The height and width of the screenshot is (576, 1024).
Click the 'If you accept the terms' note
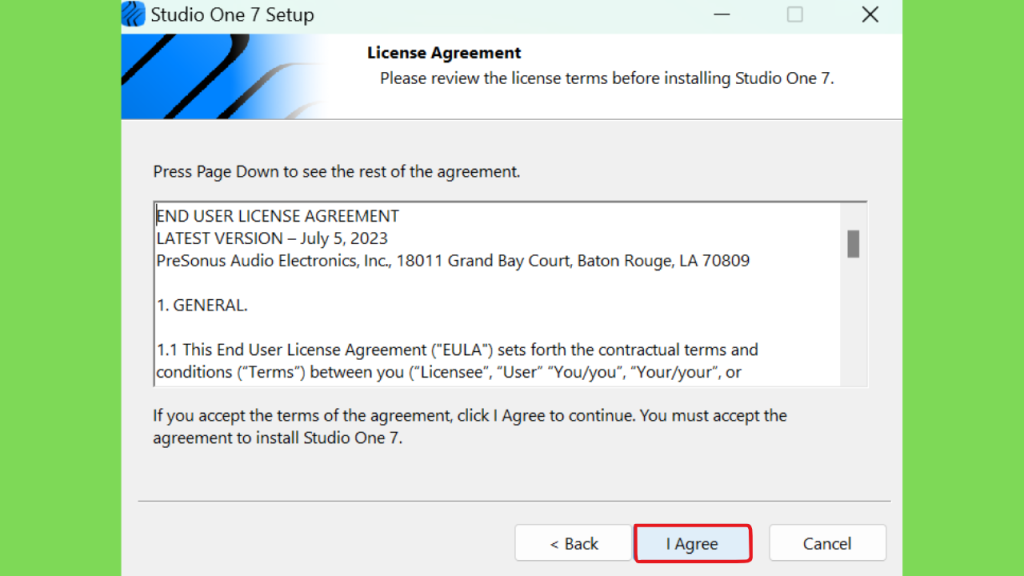(470, 426)
